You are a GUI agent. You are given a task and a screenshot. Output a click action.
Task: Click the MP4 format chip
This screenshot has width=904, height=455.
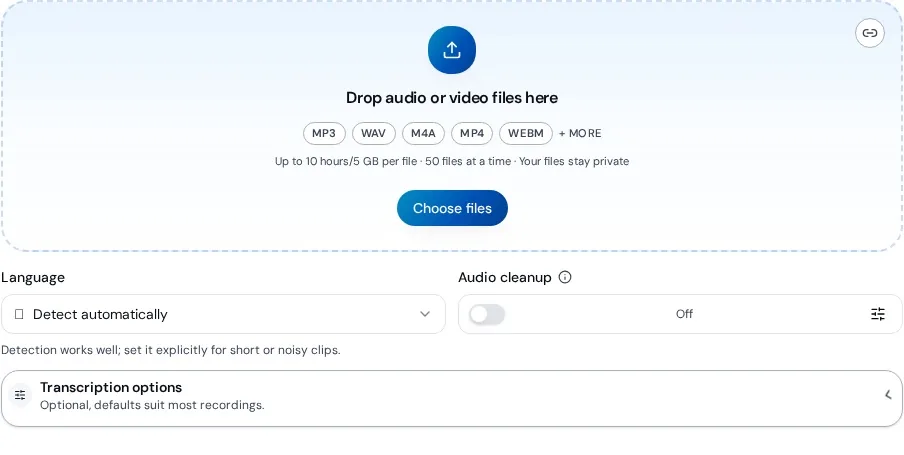[472, 133]
